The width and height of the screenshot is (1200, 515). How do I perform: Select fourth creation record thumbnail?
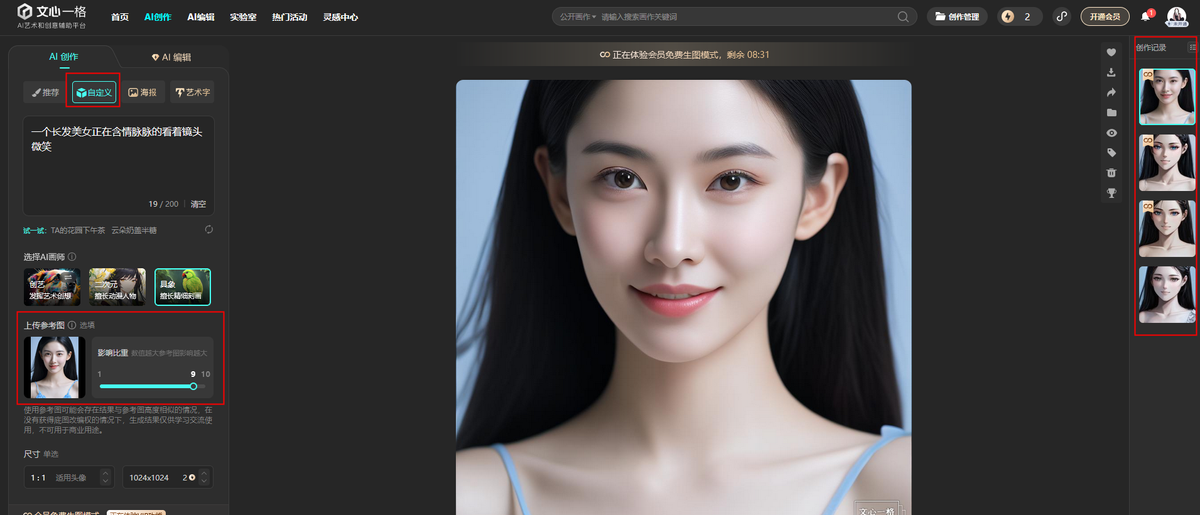tap(1167, 294)
